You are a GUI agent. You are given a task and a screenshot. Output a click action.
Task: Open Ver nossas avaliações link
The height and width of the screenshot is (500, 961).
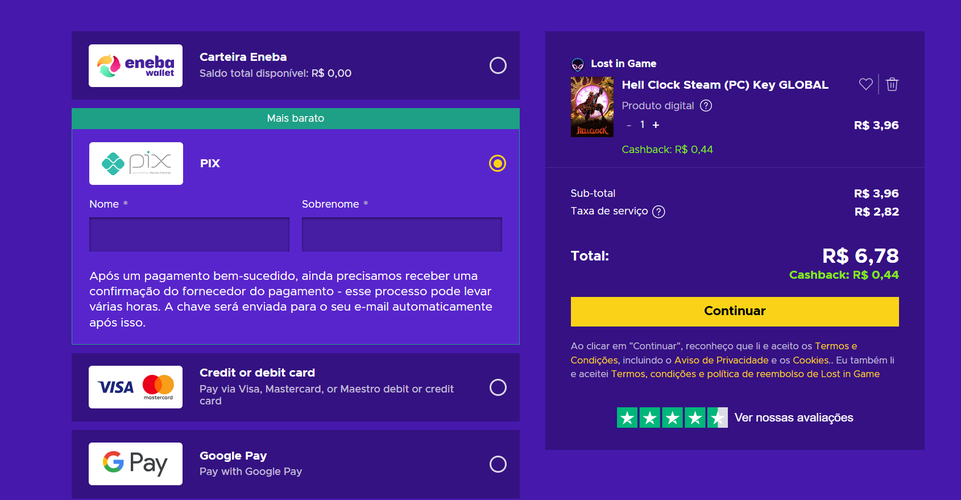click(x=794, y=418)
